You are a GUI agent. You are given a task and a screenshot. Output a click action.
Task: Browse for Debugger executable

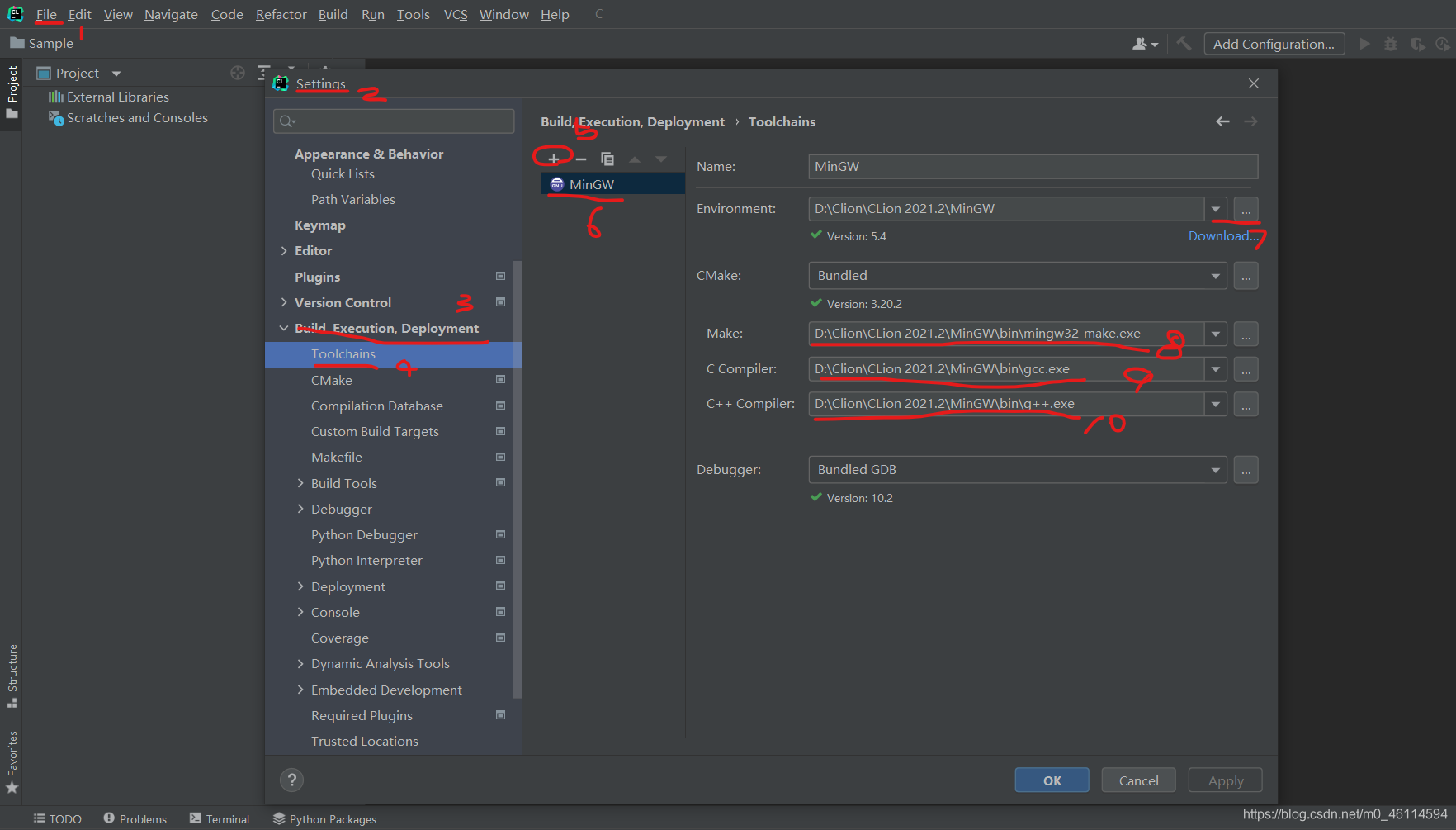click(1246, 470)
